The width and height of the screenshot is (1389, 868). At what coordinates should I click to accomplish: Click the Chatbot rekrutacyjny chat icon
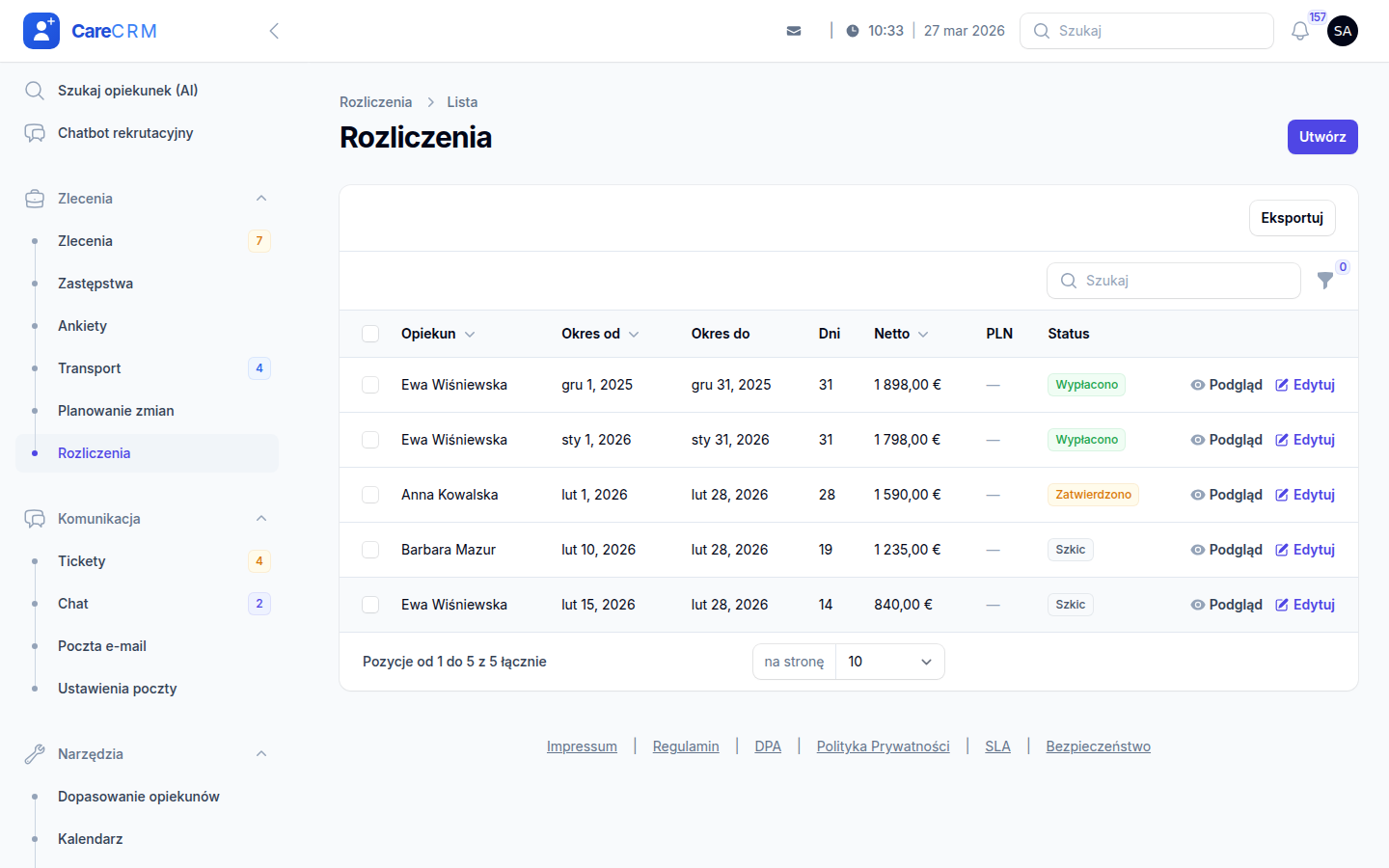click(x=35, y=133)
